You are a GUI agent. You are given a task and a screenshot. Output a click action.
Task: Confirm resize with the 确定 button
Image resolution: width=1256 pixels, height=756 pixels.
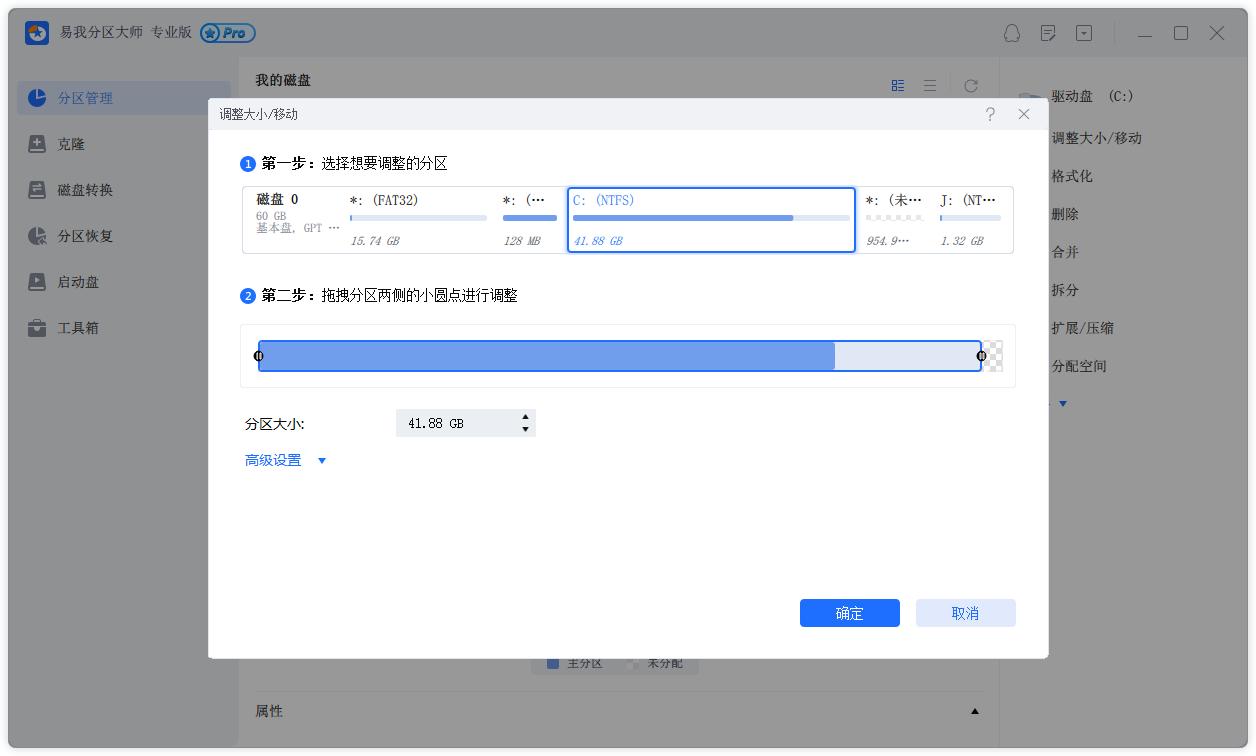coord(849,612)
